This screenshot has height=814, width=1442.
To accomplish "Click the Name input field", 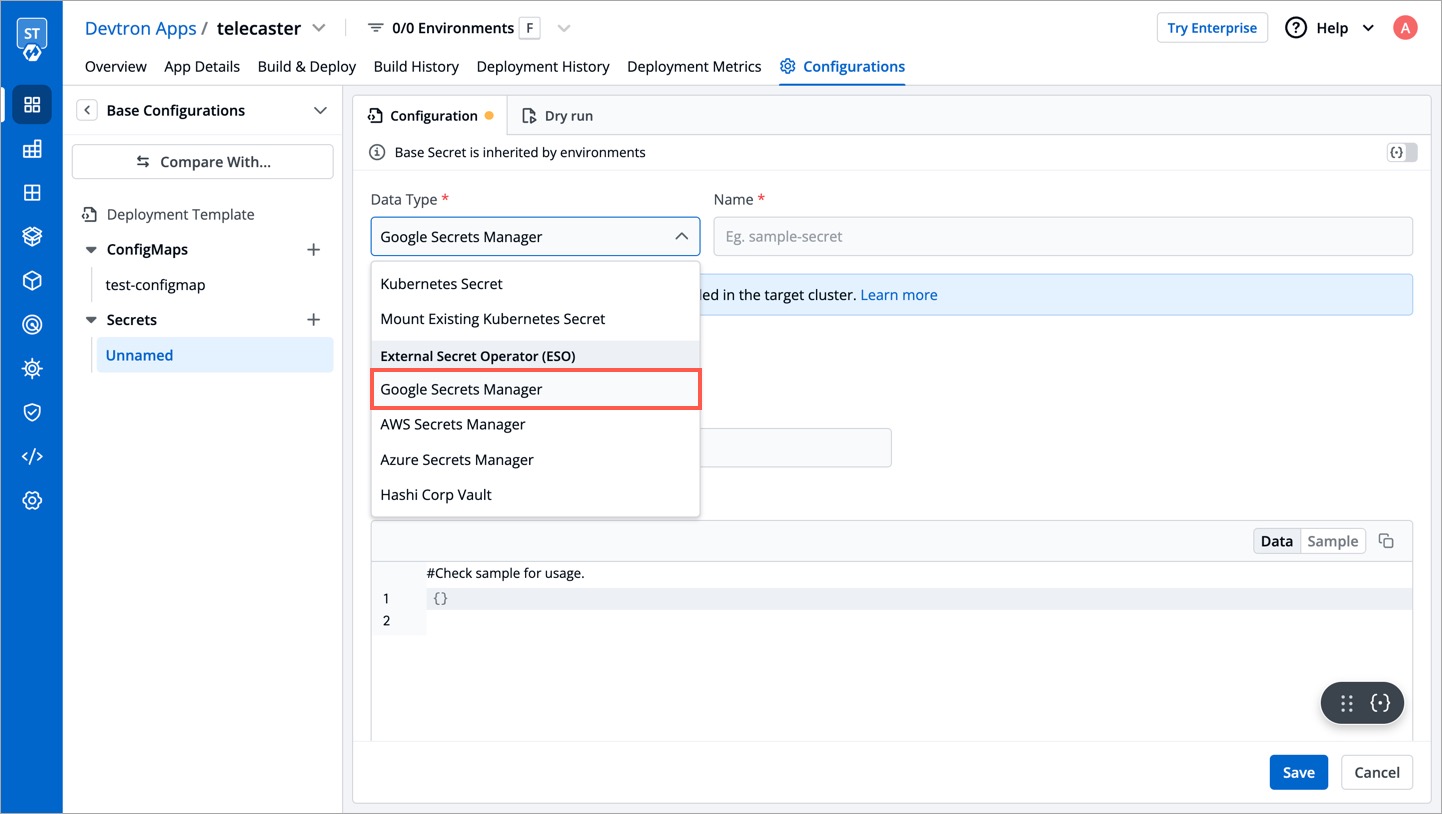I will pos(1060,236).
